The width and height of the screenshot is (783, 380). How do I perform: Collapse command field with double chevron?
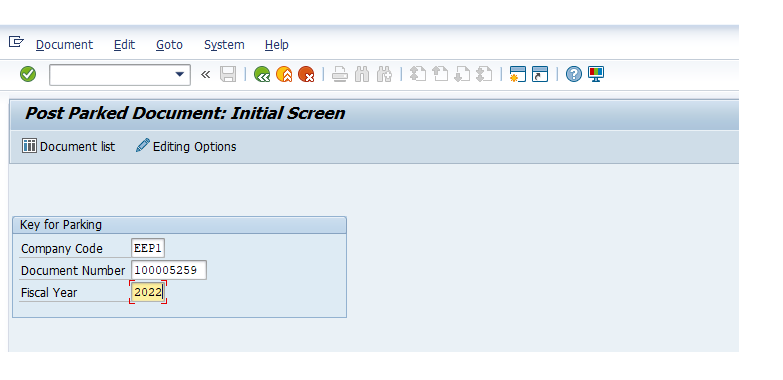click(205, 74)
